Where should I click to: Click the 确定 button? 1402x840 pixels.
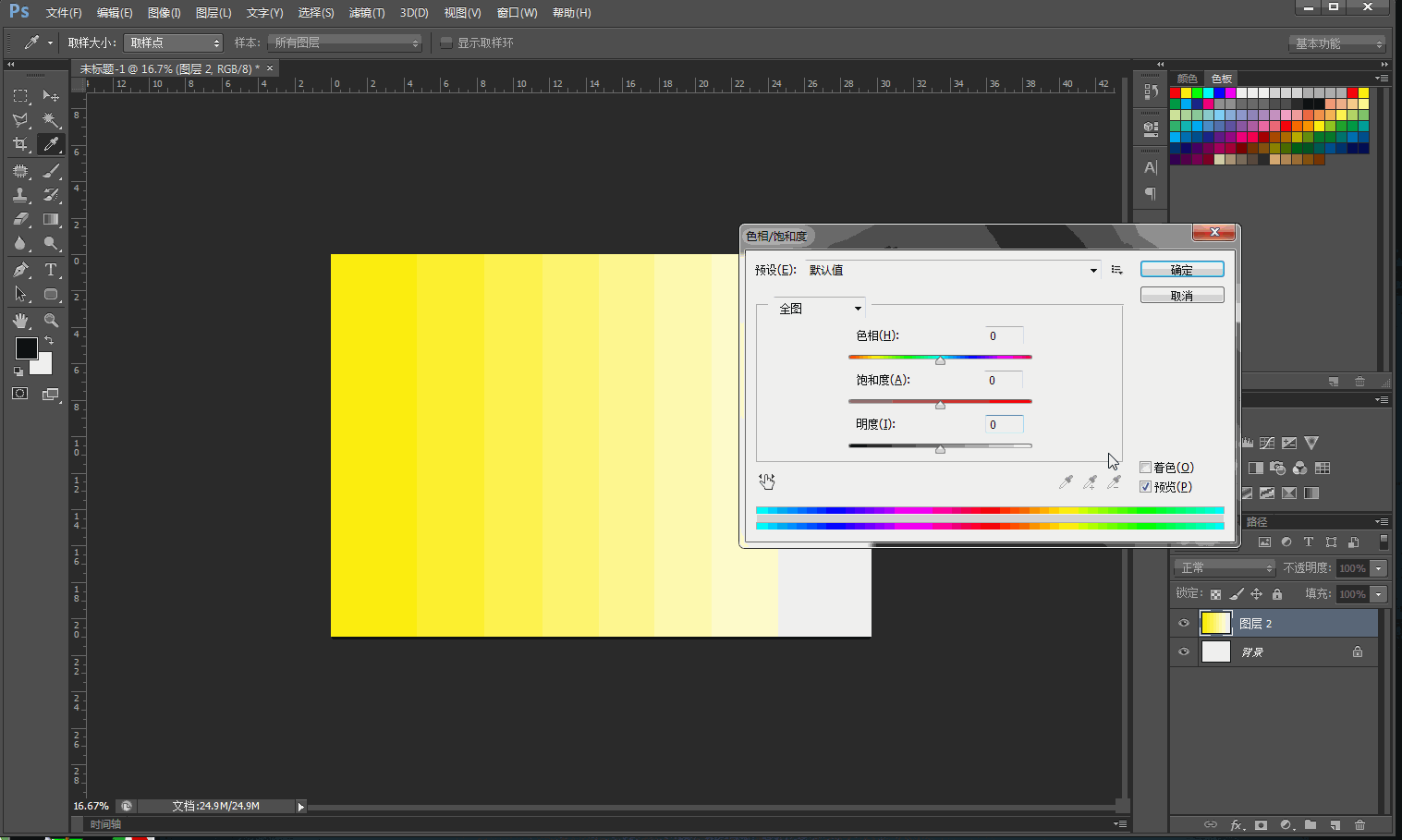pos(1181,270)
